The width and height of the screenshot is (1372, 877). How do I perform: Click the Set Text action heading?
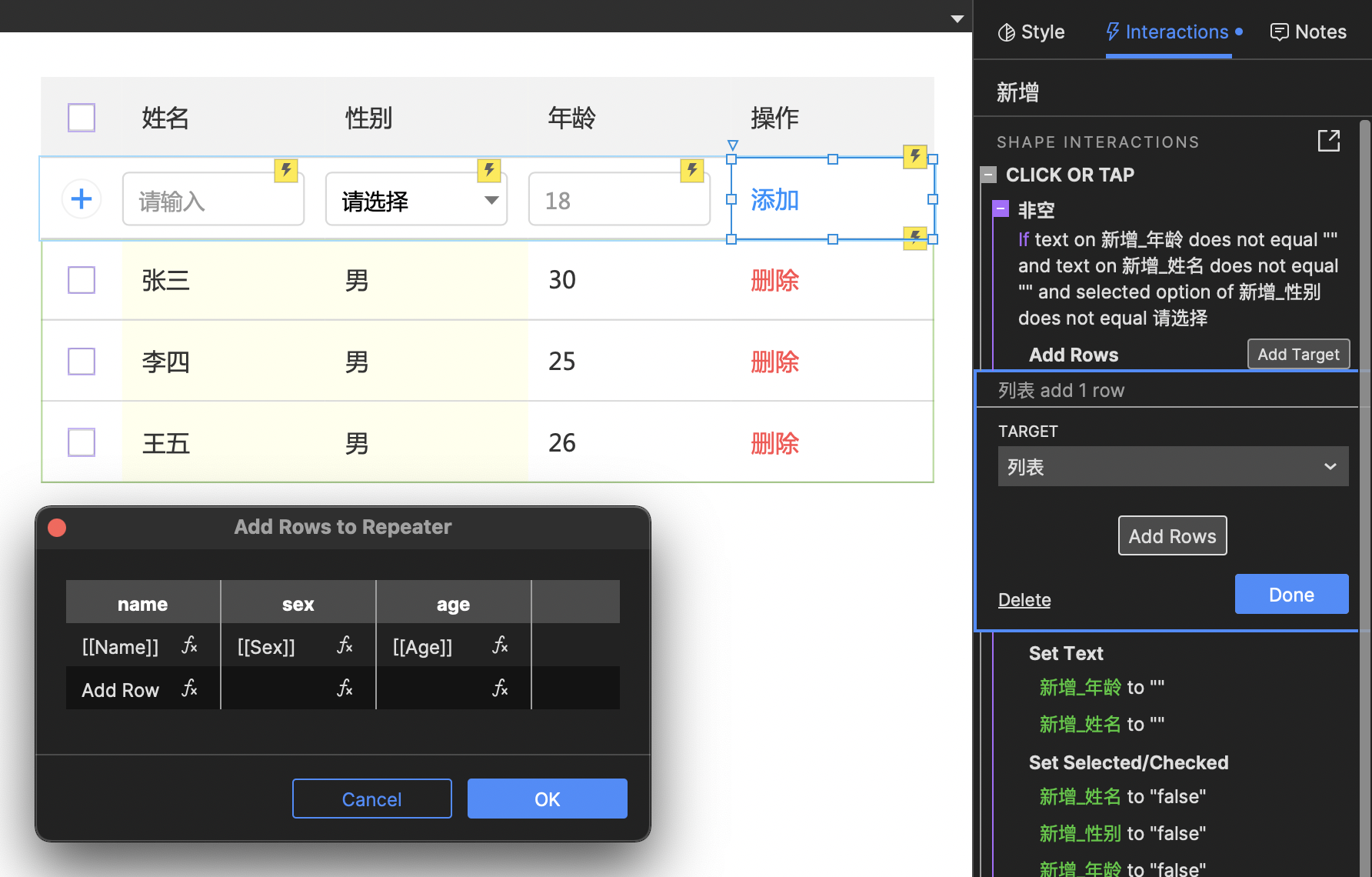tap(1066, 653)
